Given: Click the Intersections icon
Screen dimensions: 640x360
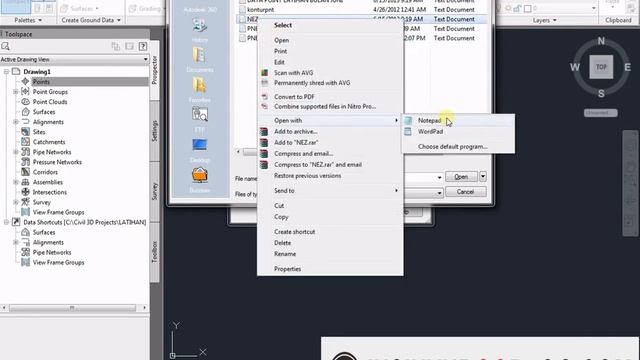Looking at the screenshot, I should [x=25, y=192].
